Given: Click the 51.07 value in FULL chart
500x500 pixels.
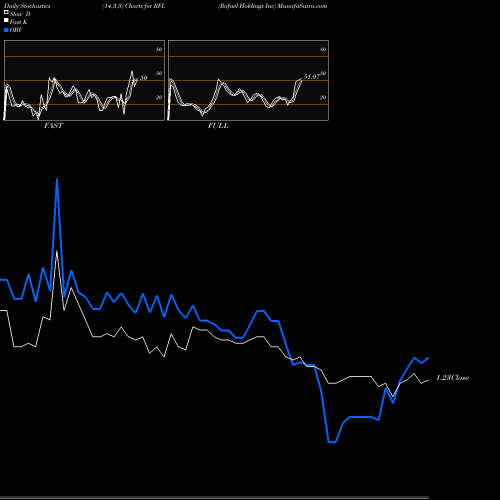Looking at the screenshot, I should pyautogui.click(x=312, y=77).
